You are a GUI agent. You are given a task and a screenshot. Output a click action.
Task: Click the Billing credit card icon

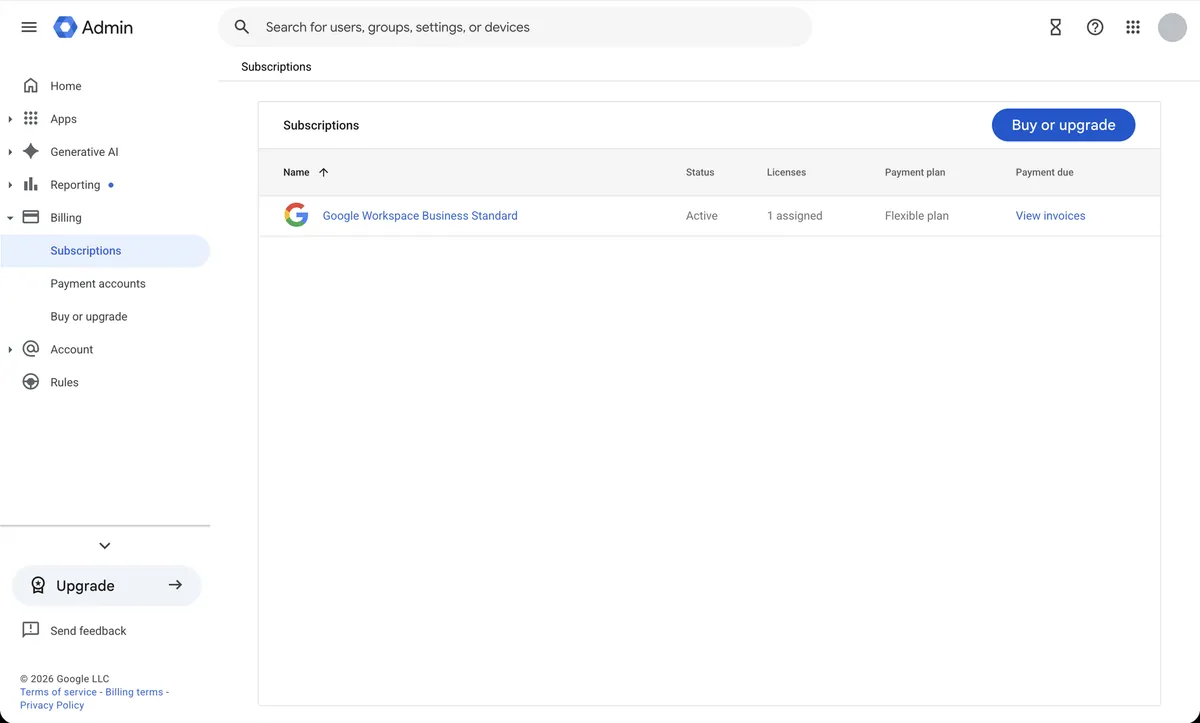pos(31,217)
